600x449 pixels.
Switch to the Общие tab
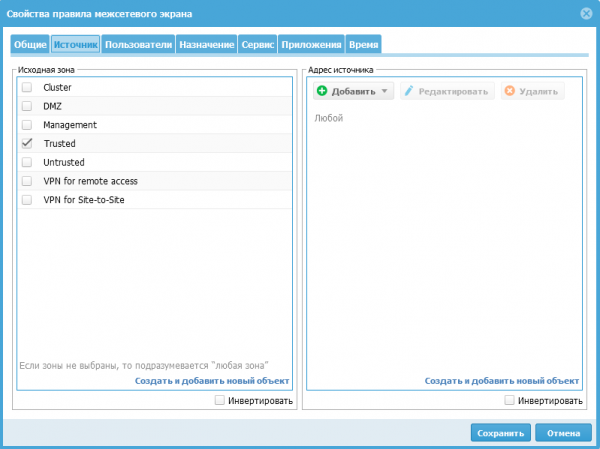tap(29, 44)
